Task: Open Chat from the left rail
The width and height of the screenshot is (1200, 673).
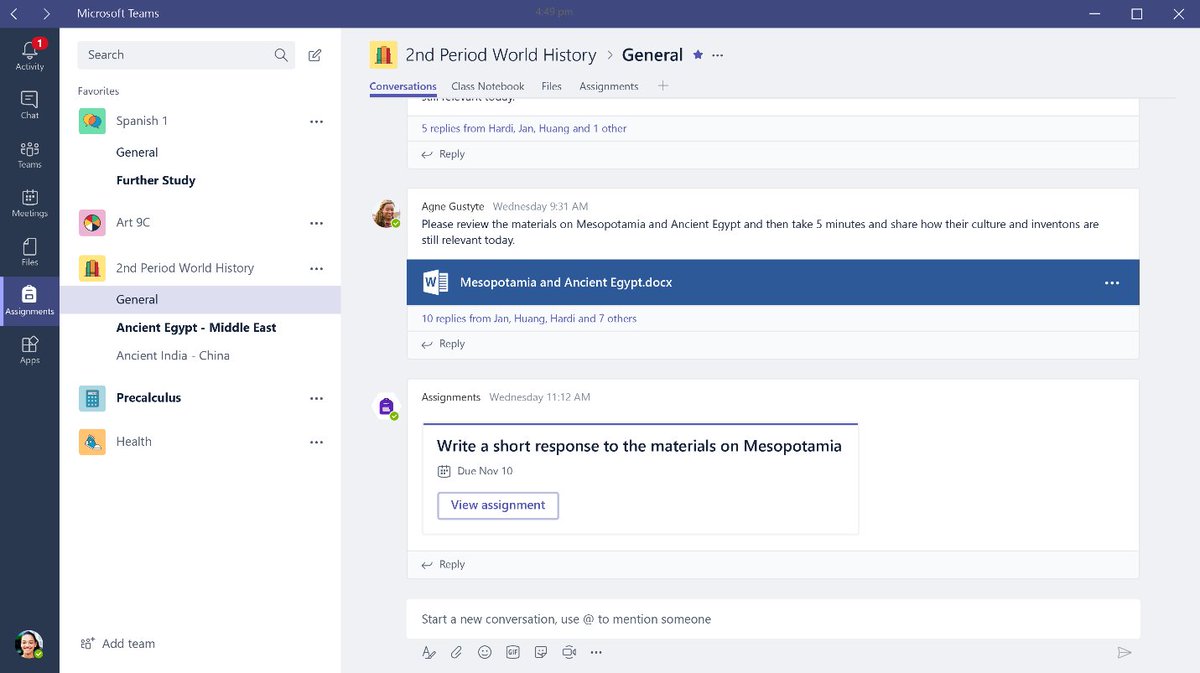Action: click(29, 104)
